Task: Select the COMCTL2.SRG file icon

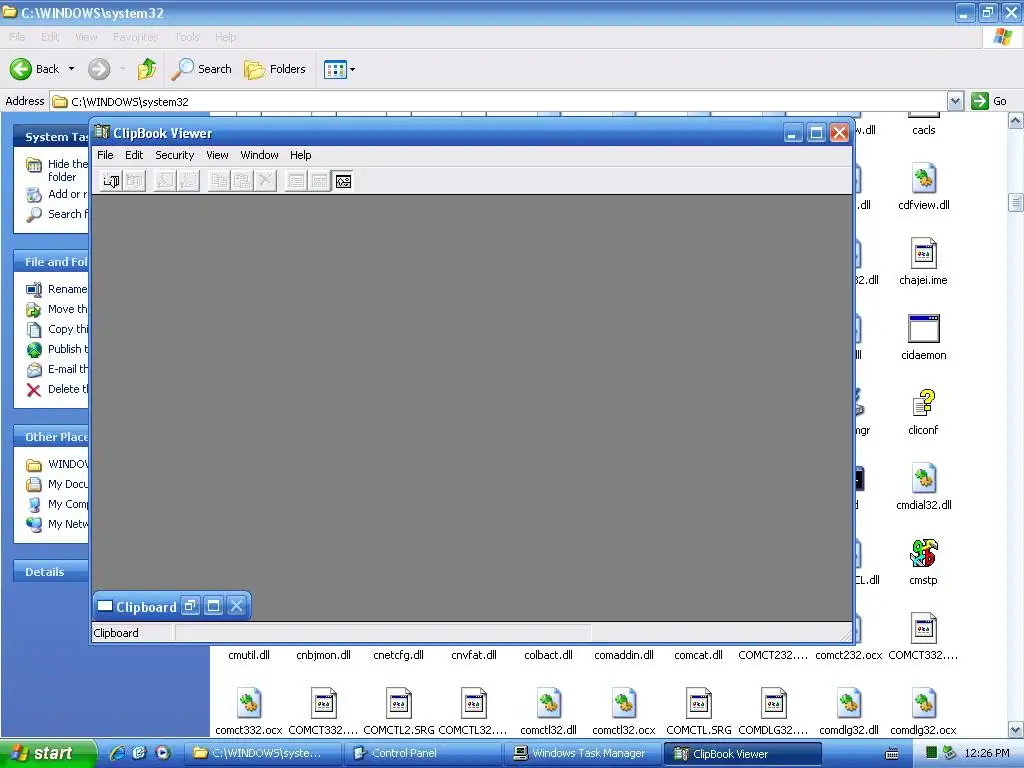Action: click(x=398, y=703)
